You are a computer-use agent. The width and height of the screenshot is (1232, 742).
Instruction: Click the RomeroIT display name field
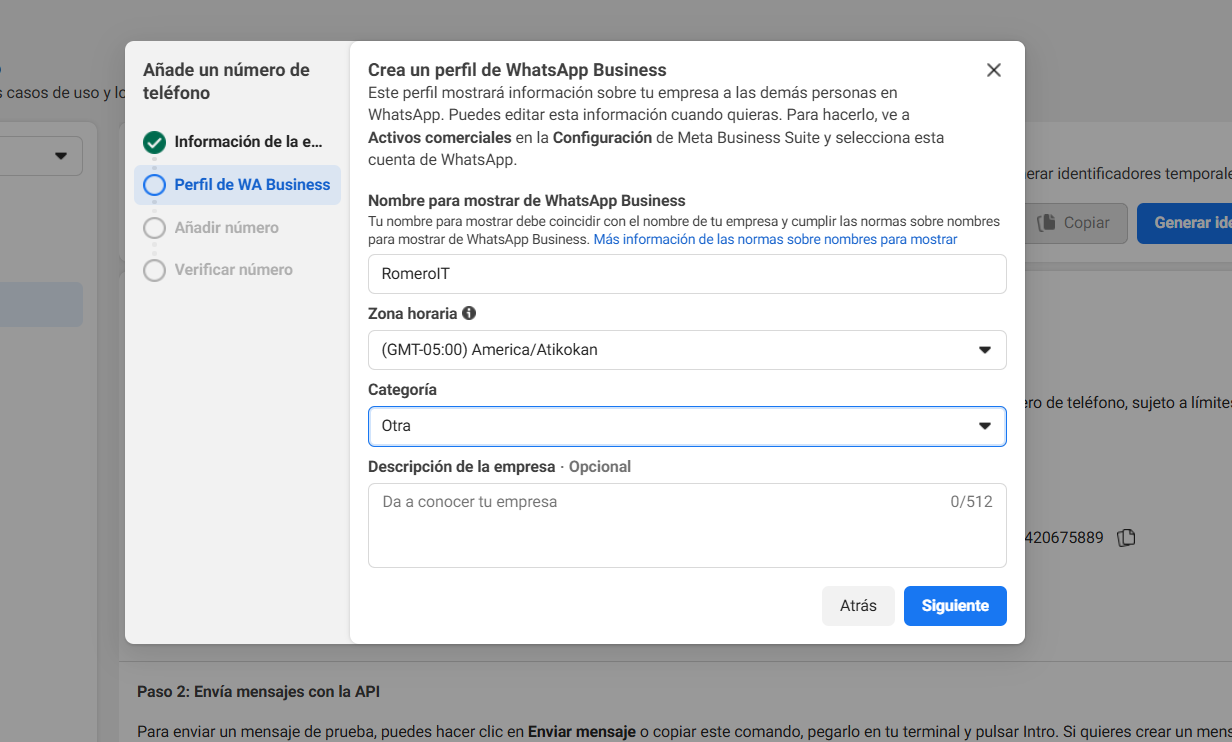point(687,274)
